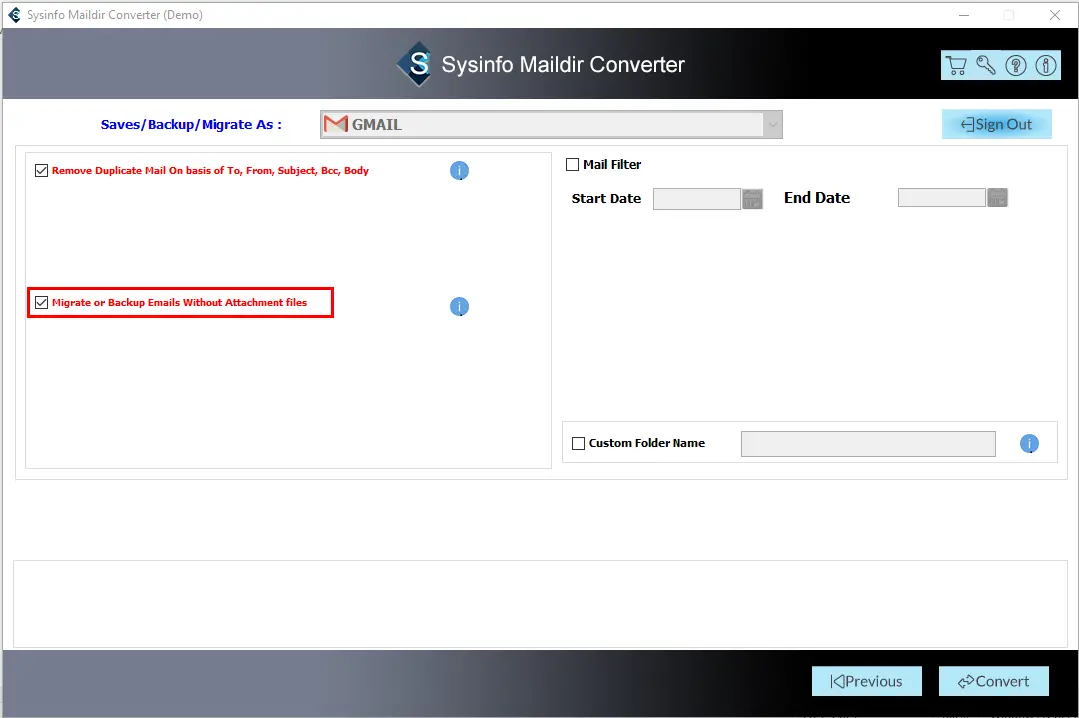This screenshot has height=718, width=1079.
Task: Expand the Saves/Backup/Migrate As dropdown arrow
Action: pos(773,125)
